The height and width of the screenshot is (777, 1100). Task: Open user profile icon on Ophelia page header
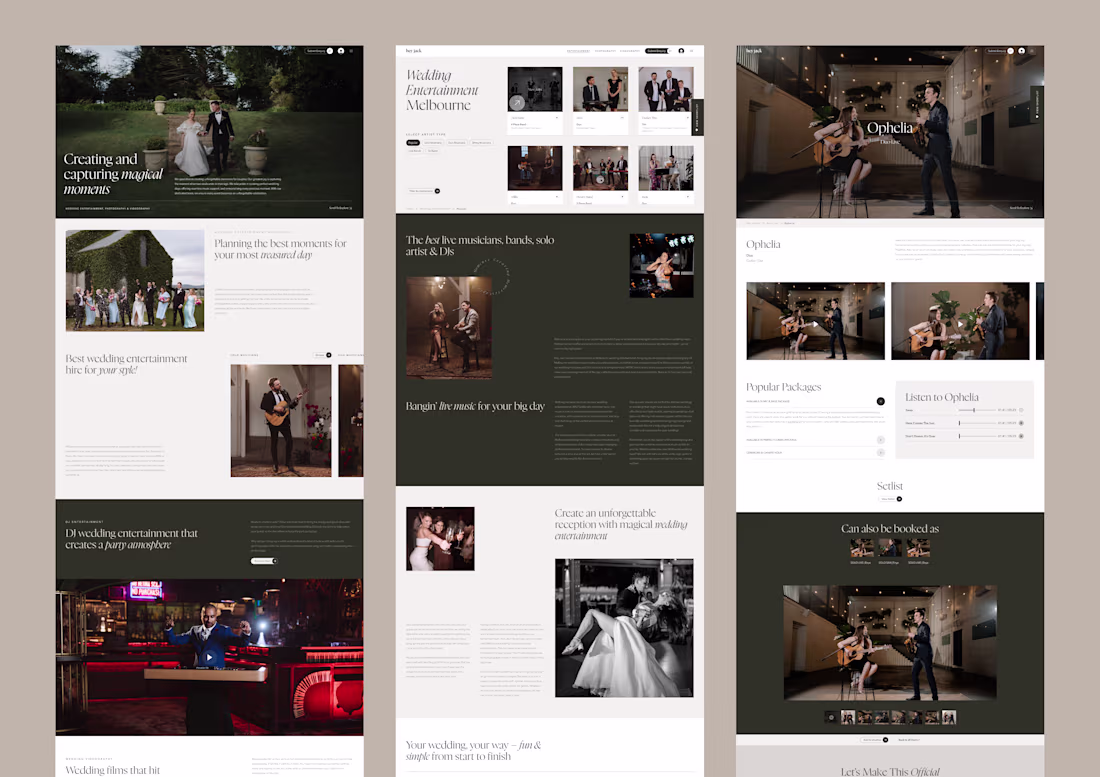pos(1021,50)
